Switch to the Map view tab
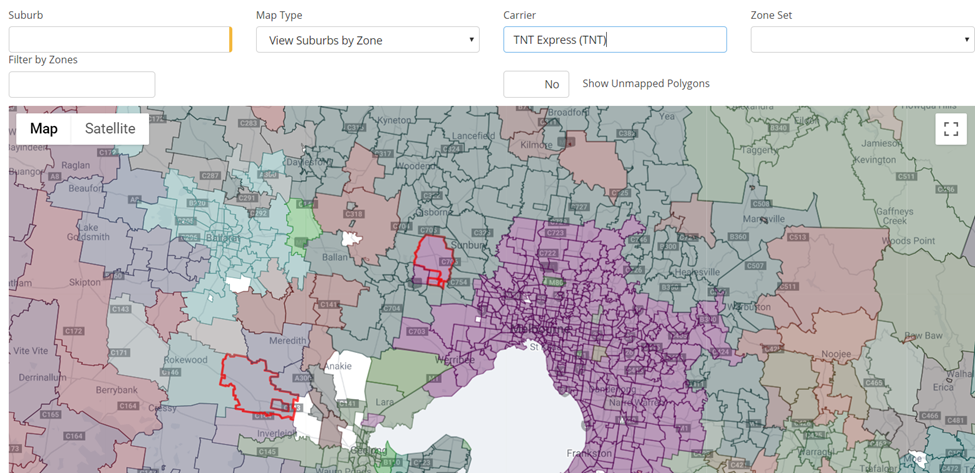This screenshot has height=473, width=975. coord(44,129)
